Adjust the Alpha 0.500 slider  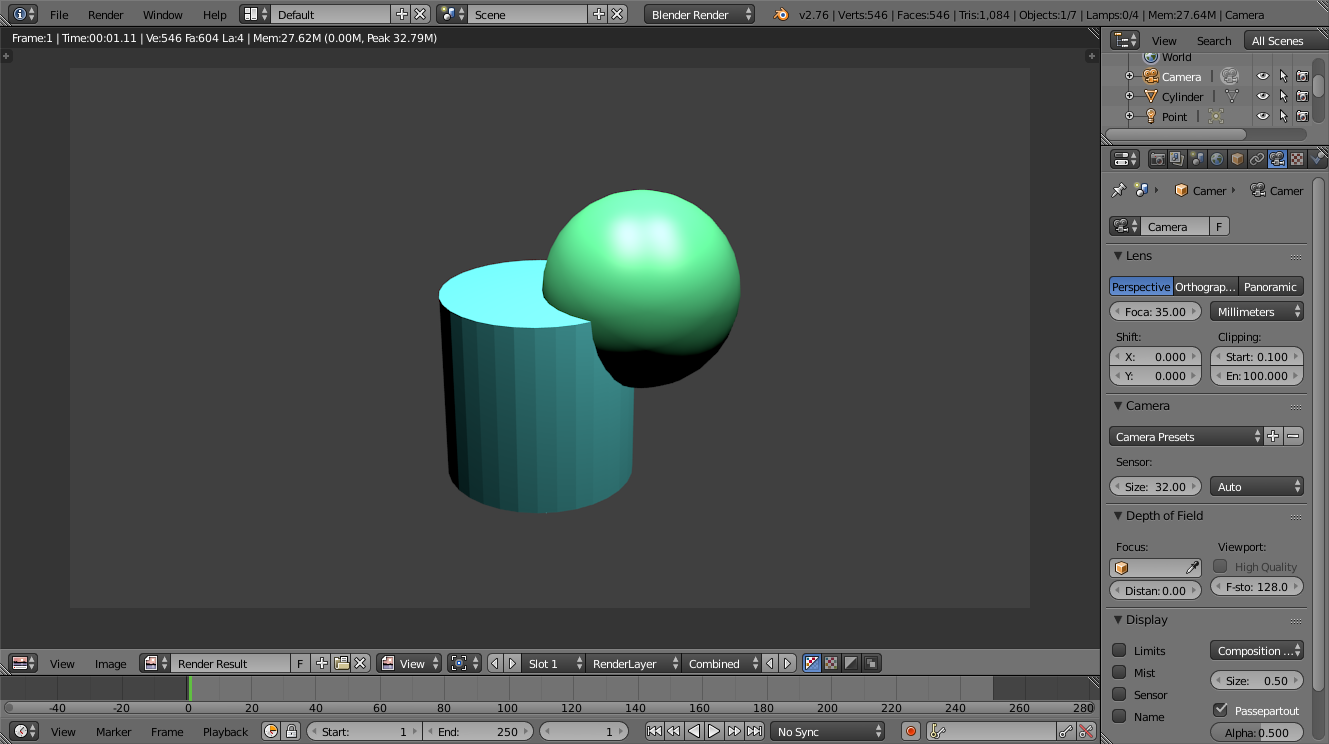[x=1256, y=732]
